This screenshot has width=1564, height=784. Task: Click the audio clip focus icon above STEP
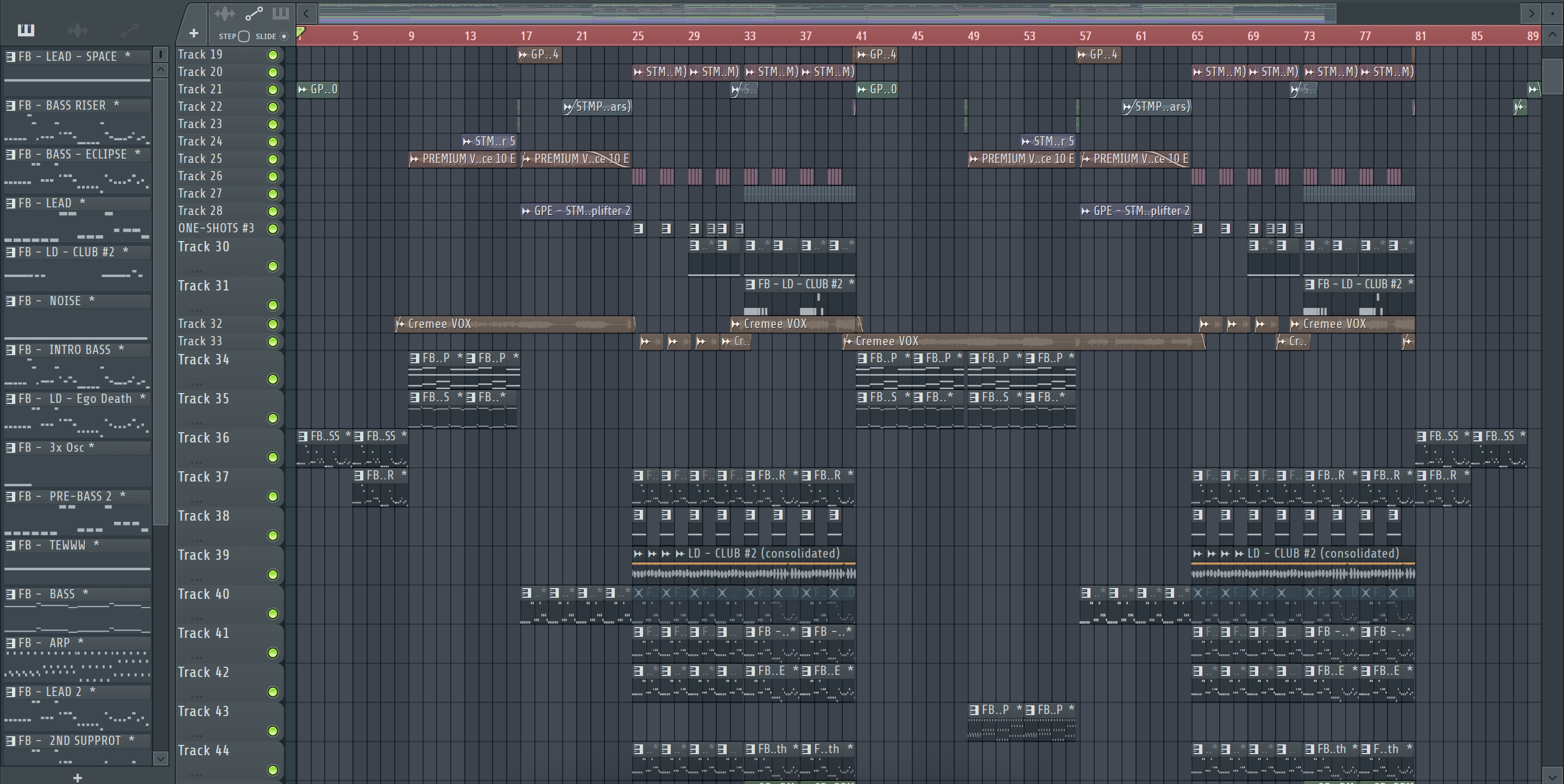225,12
